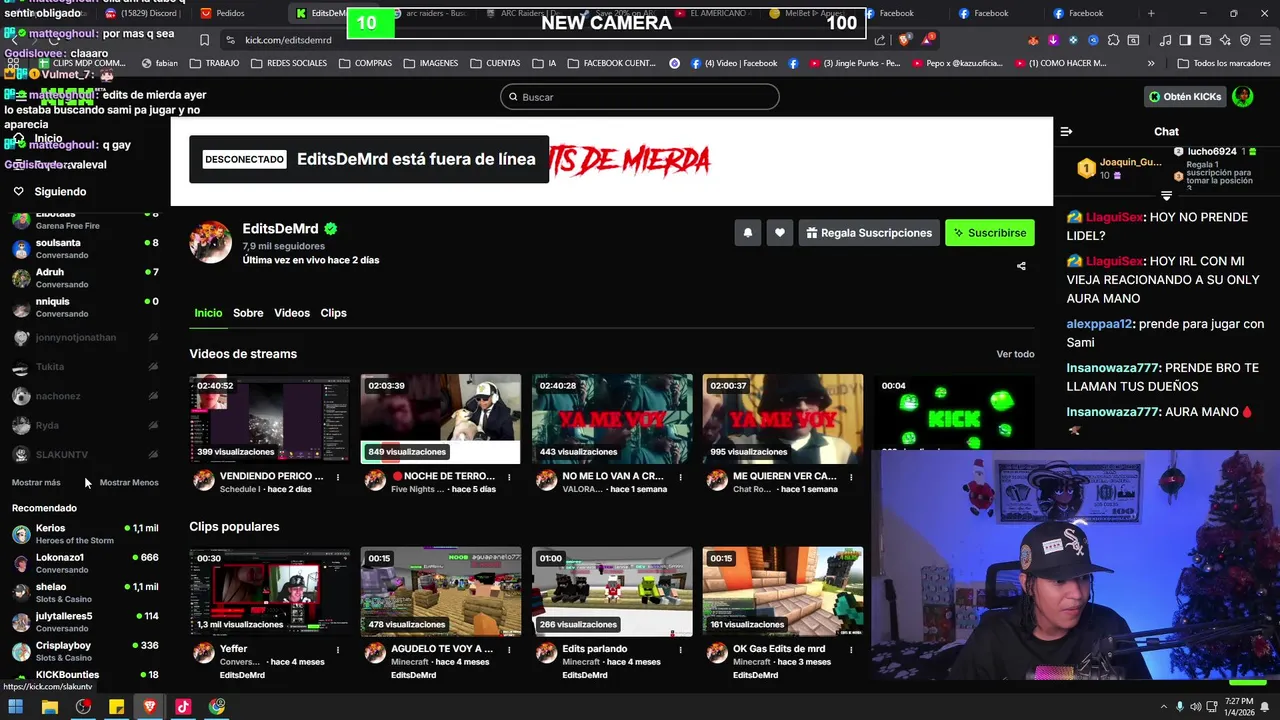The height and width of the screenshot is (720, 1280).
Task: Open Sticky Notes from the taskbar
Action: pos(116,707)
